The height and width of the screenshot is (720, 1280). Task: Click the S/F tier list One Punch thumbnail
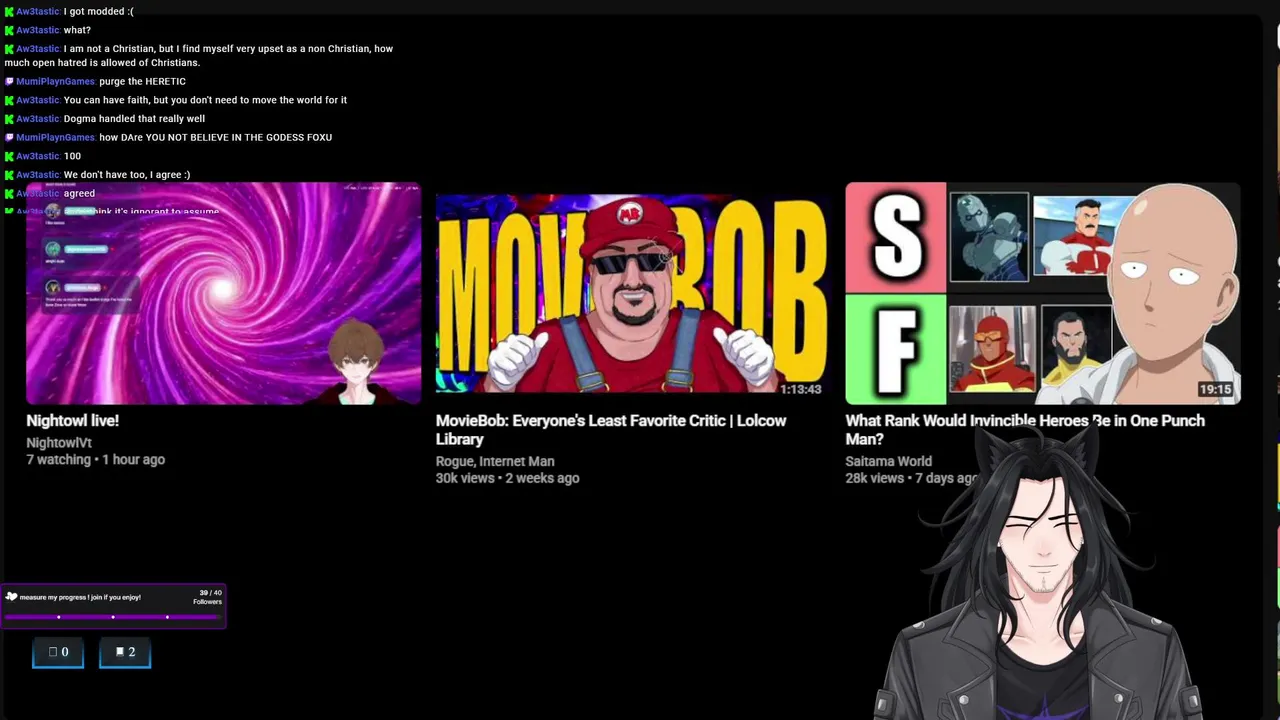tap(1043, 293)
